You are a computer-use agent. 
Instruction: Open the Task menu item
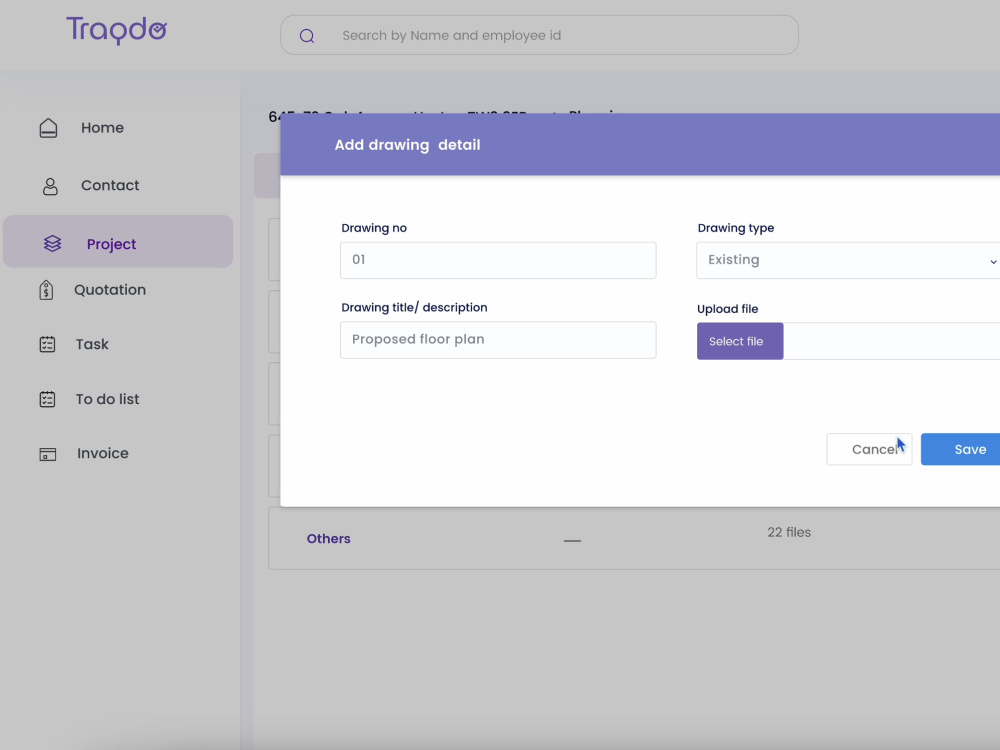click(x=92, y=344)
